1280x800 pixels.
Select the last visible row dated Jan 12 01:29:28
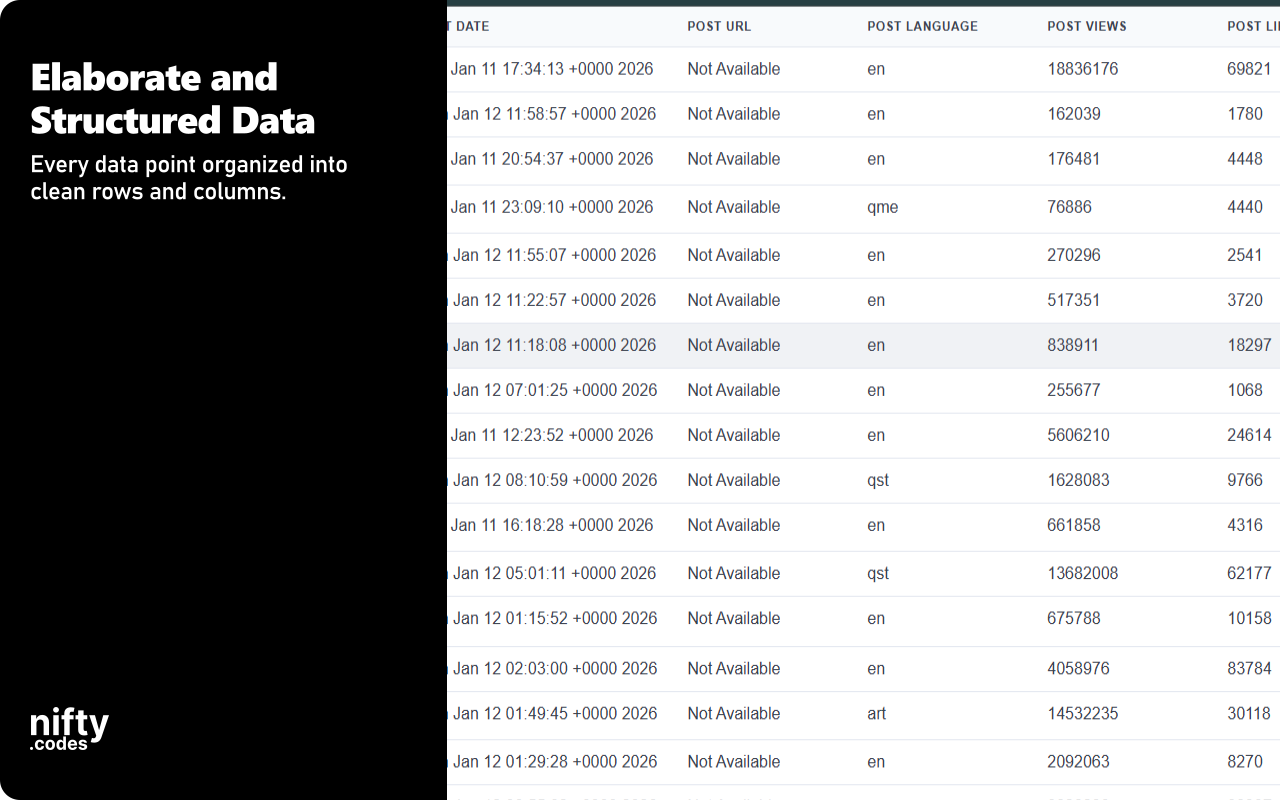tap(557, 762)
